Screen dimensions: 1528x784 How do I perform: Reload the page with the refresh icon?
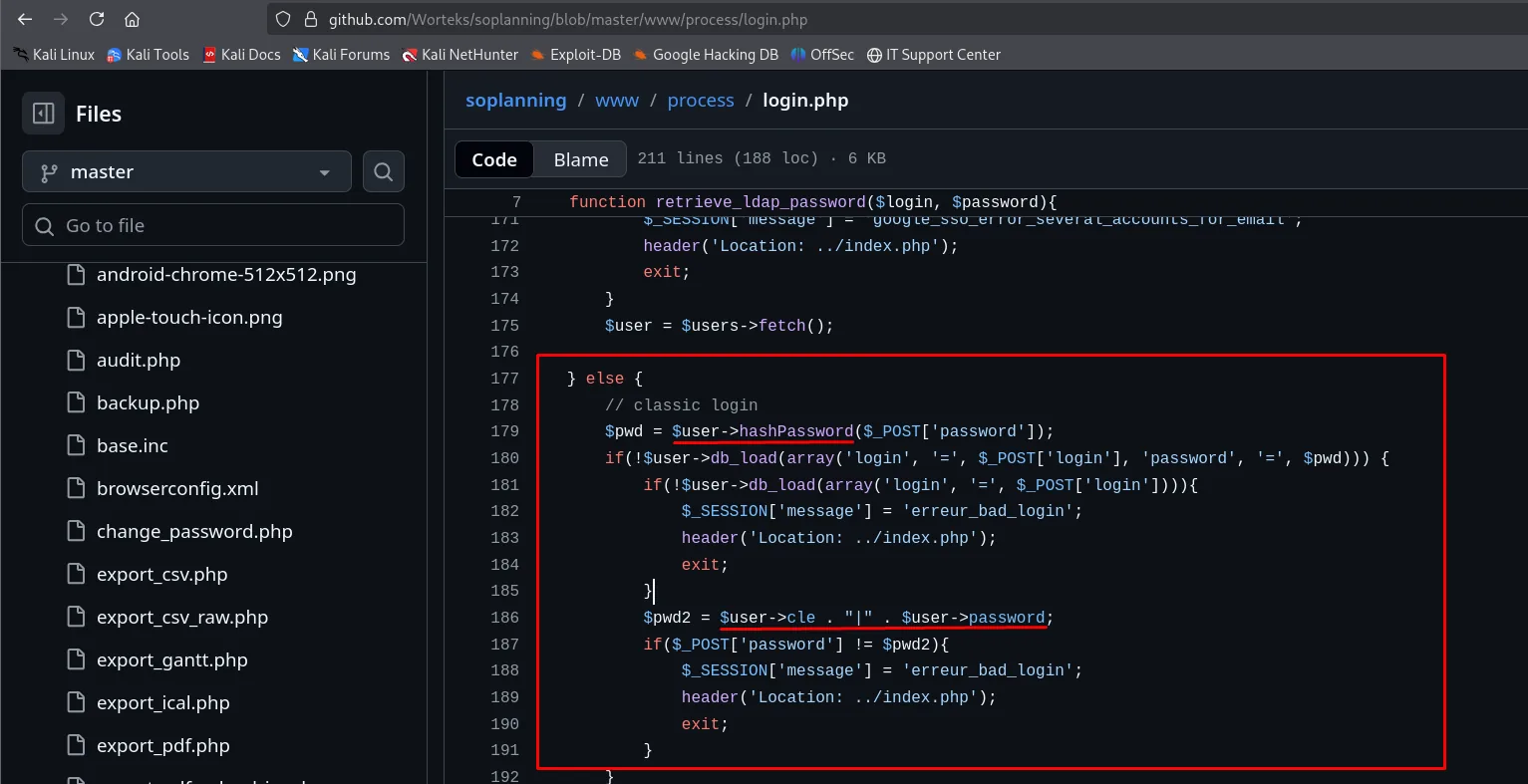tap(97, 19)
